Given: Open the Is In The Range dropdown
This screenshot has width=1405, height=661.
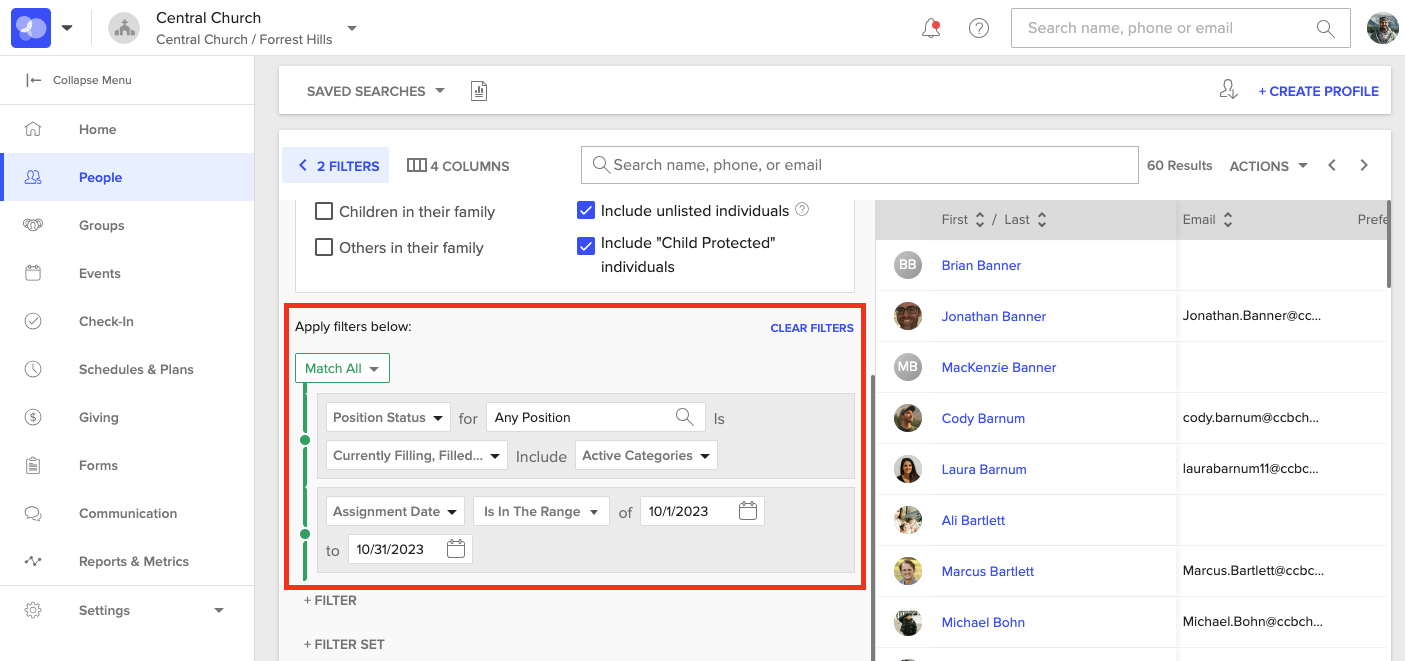Looking at the screenshot, I should coord(541,510).
